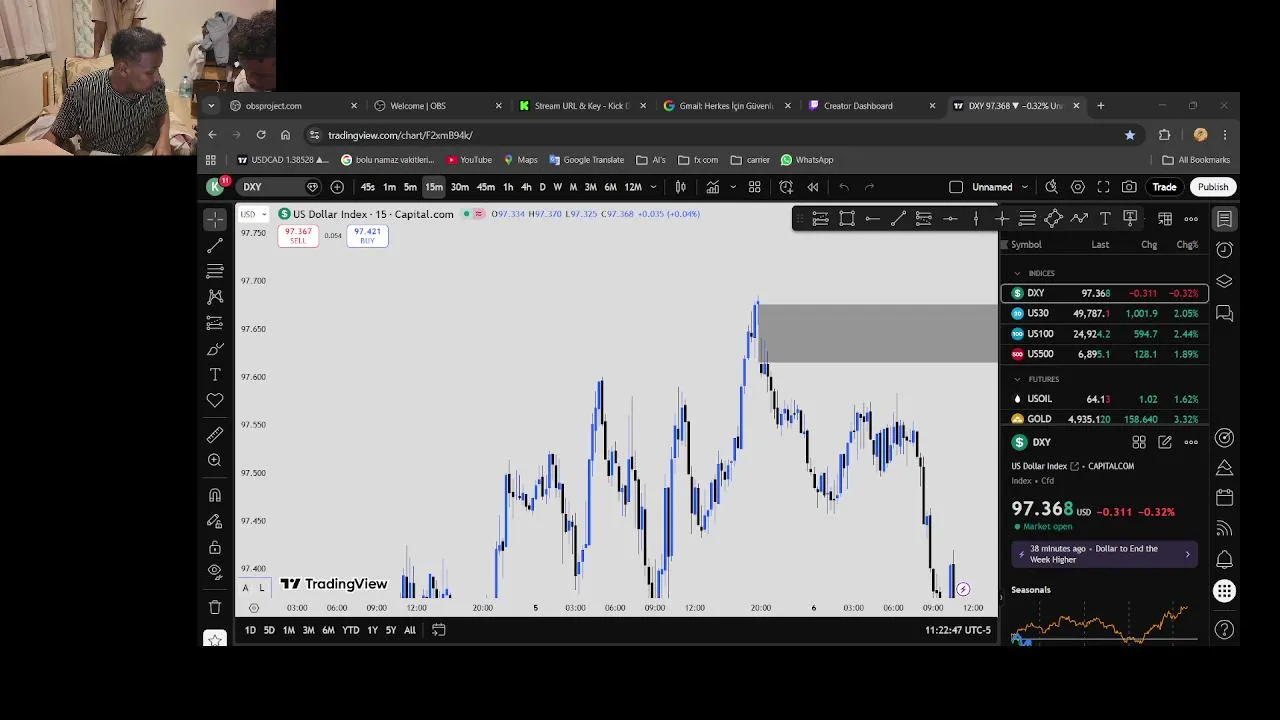Select the 1h timeframe
The height and width of the screenshot is (720, 1280).
point(508,187)
